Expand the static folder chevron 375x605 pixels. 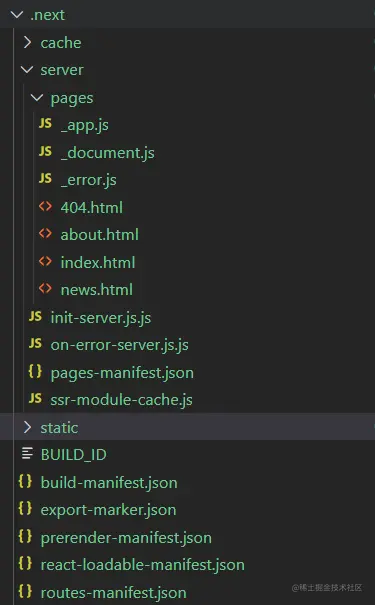pyautogui.click(x=27, y=427)
